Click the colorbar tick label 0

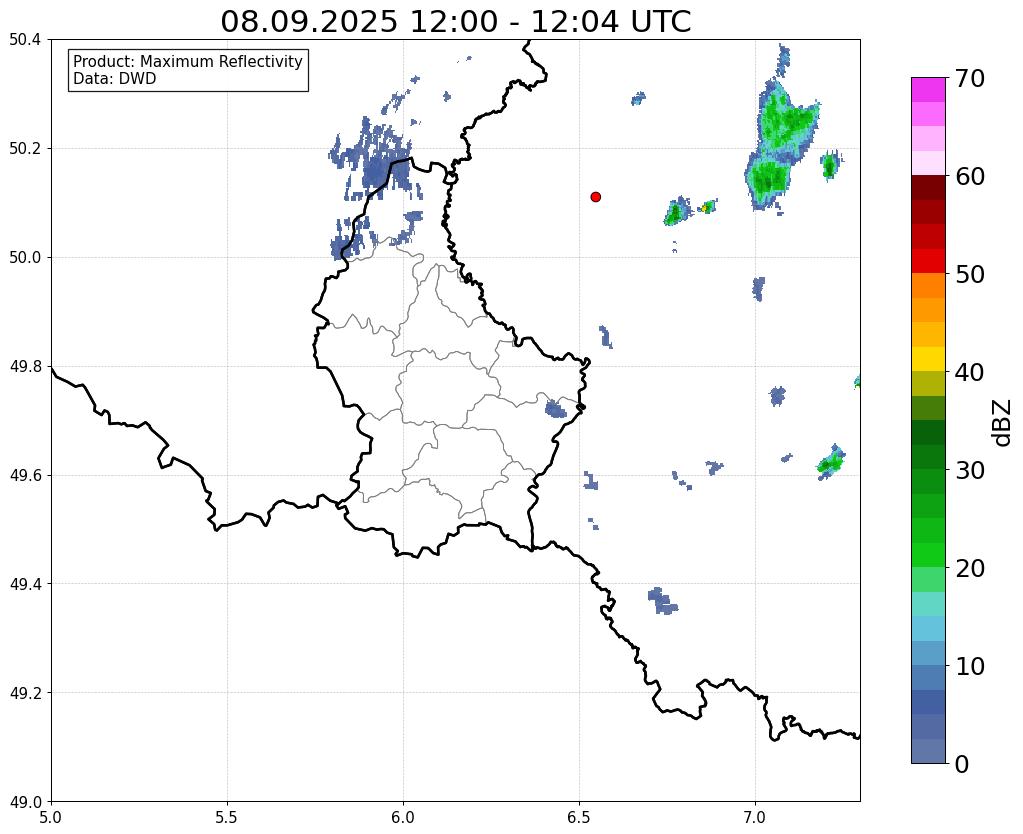[962, 764]
